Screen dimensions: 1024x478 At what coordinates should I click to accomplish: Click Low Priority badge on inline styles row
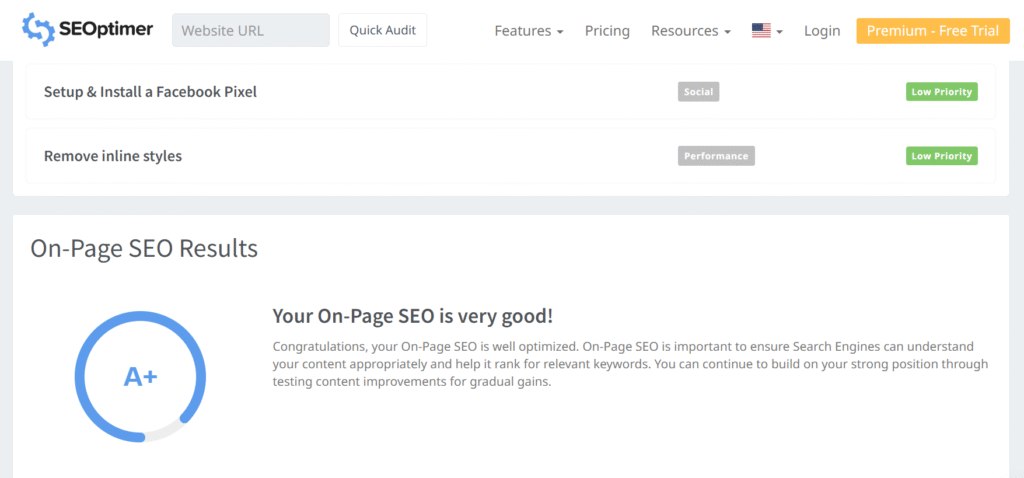[x=941, y=156]
